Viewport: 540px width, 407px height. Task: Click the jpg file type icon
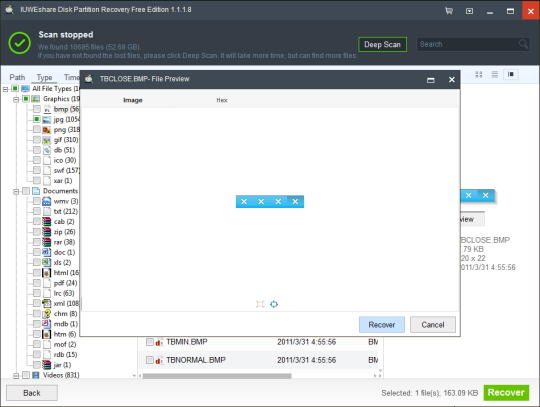[46, 119]
